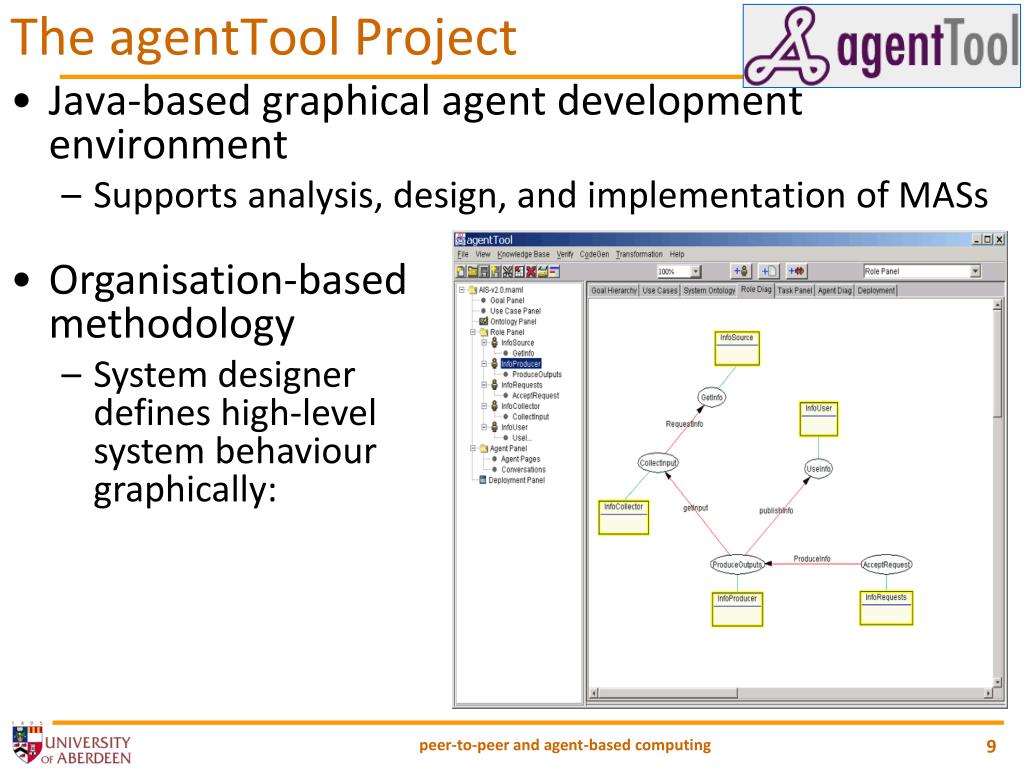Open the File menu
Image resolution: width=1024 pixels, height=768 pixels.
coord(463,254)
